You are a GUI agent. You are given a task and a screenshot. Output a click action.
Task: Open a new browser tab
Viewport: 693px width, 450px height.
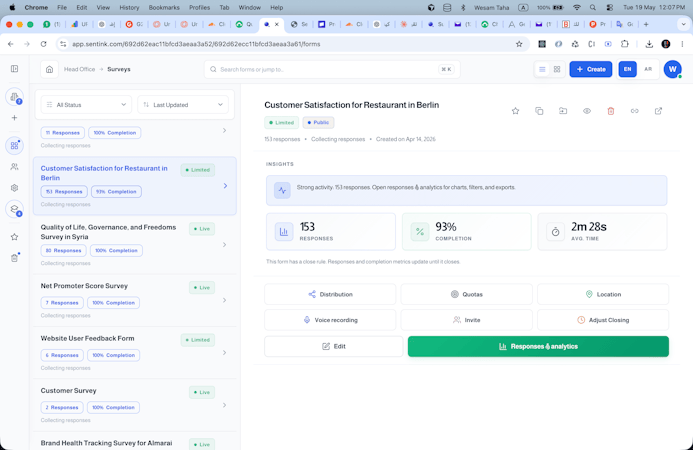tap(646, 24)
